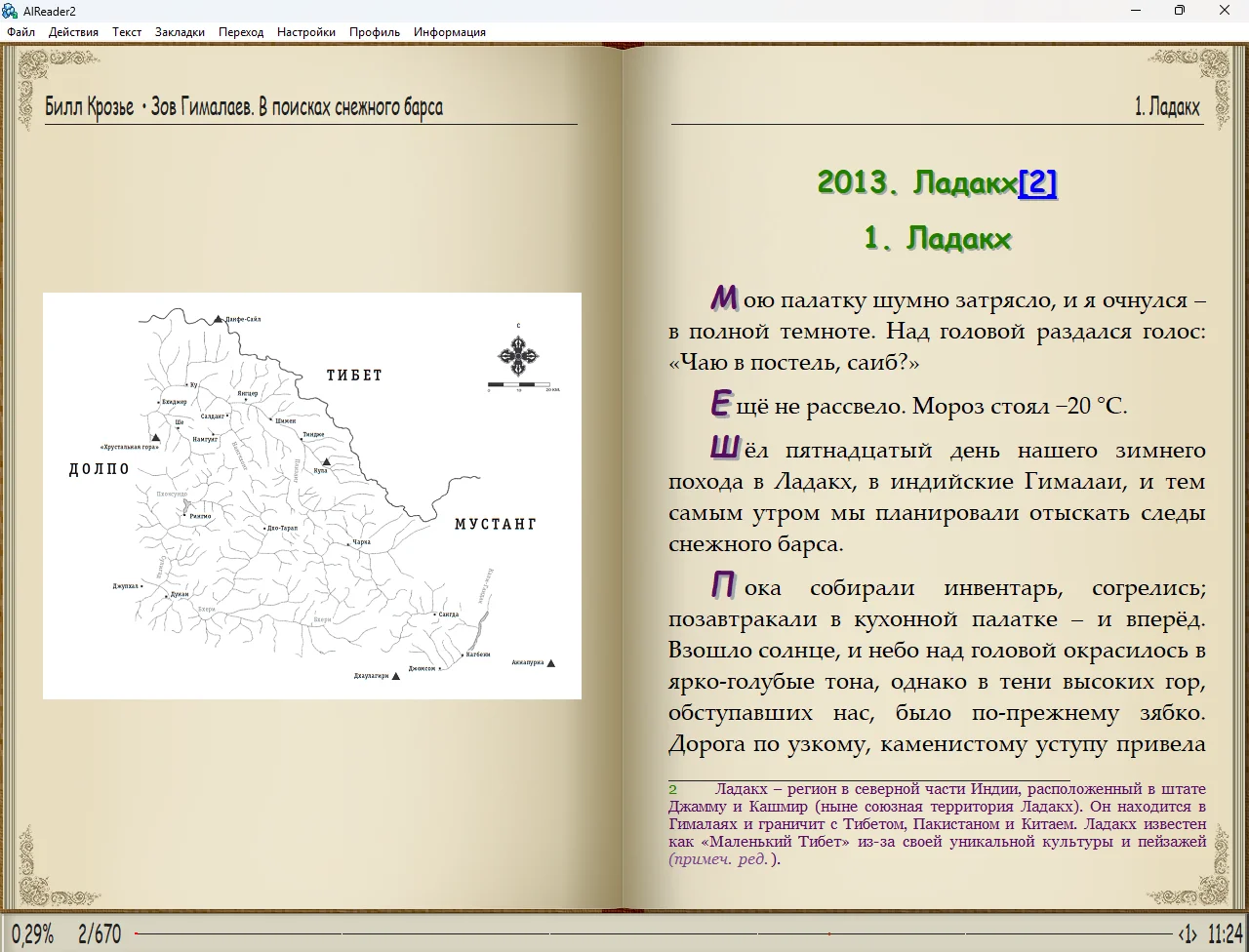Click the map's distance scale bar

coord(519,385)
